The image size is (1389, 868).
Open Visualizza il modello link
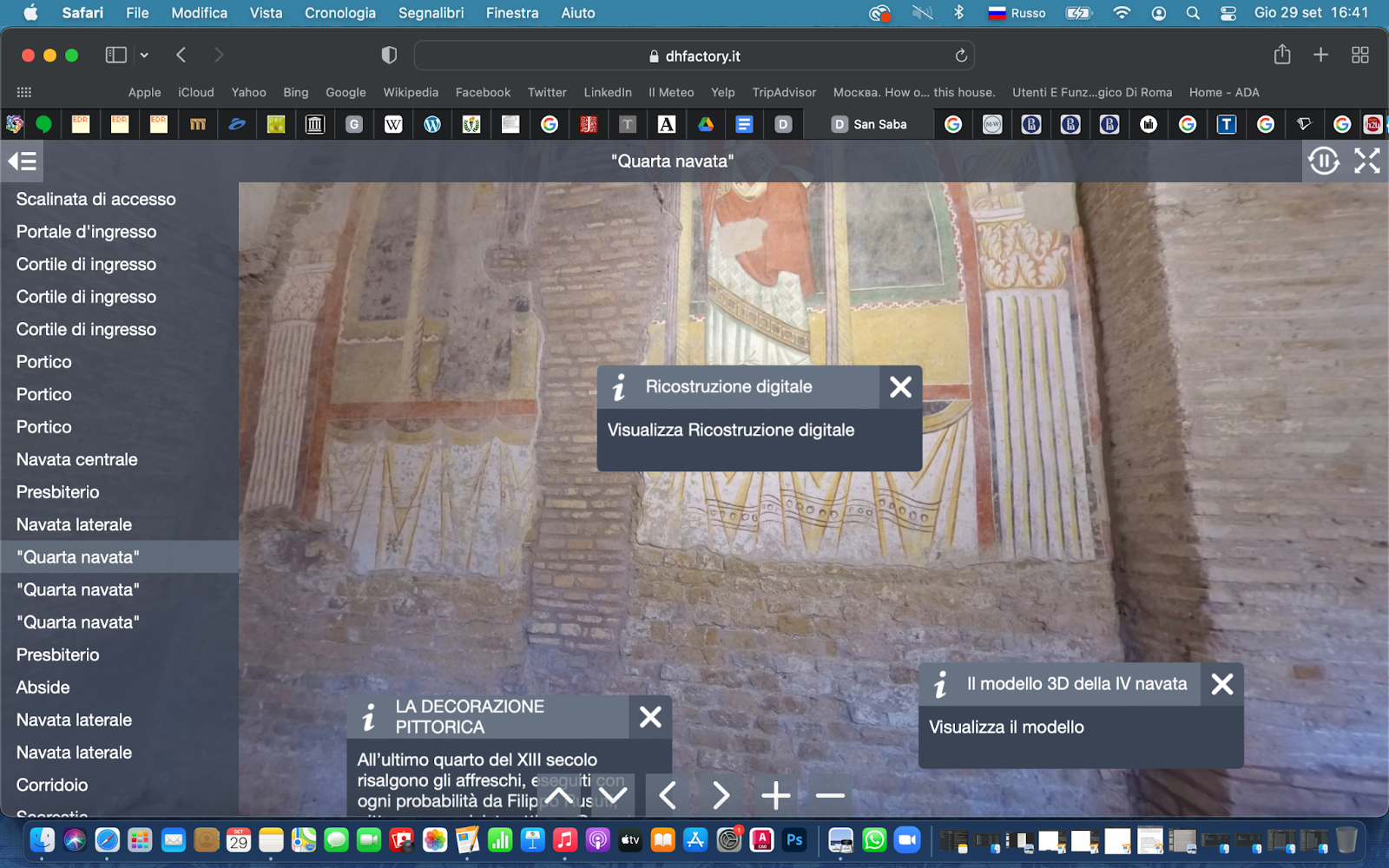[x=1006, y=727]
